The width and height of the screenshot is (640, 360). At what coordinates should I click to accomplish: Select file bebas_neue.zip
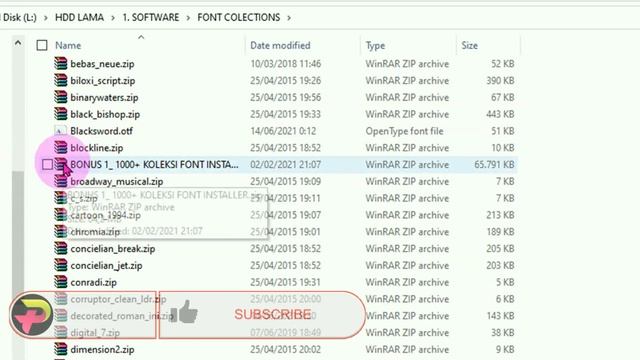102,64
